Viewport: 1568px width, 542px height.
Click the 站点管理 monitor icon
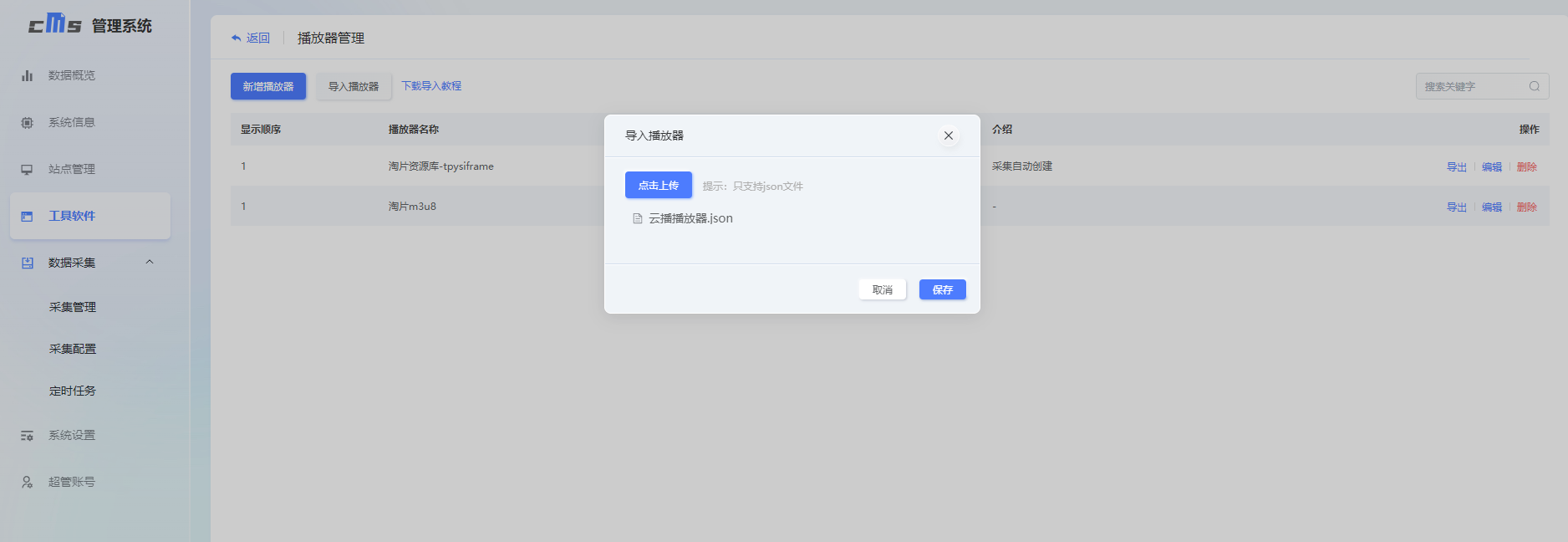coord(27,169)
